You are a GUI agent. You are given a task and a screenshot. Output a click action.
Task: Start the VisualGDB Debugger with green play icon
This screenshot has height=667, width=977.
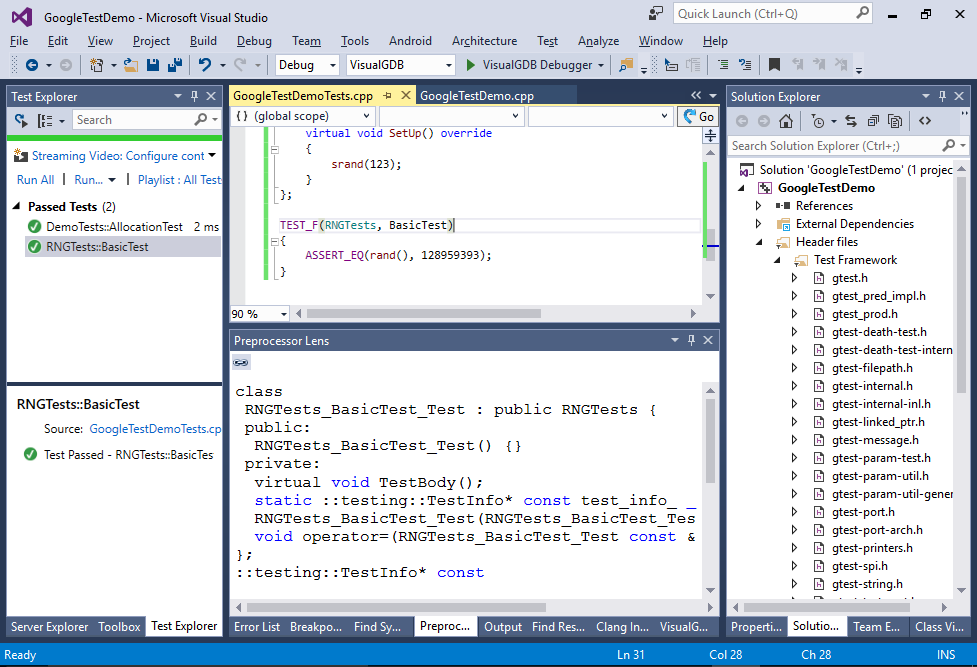coord(471,65)
